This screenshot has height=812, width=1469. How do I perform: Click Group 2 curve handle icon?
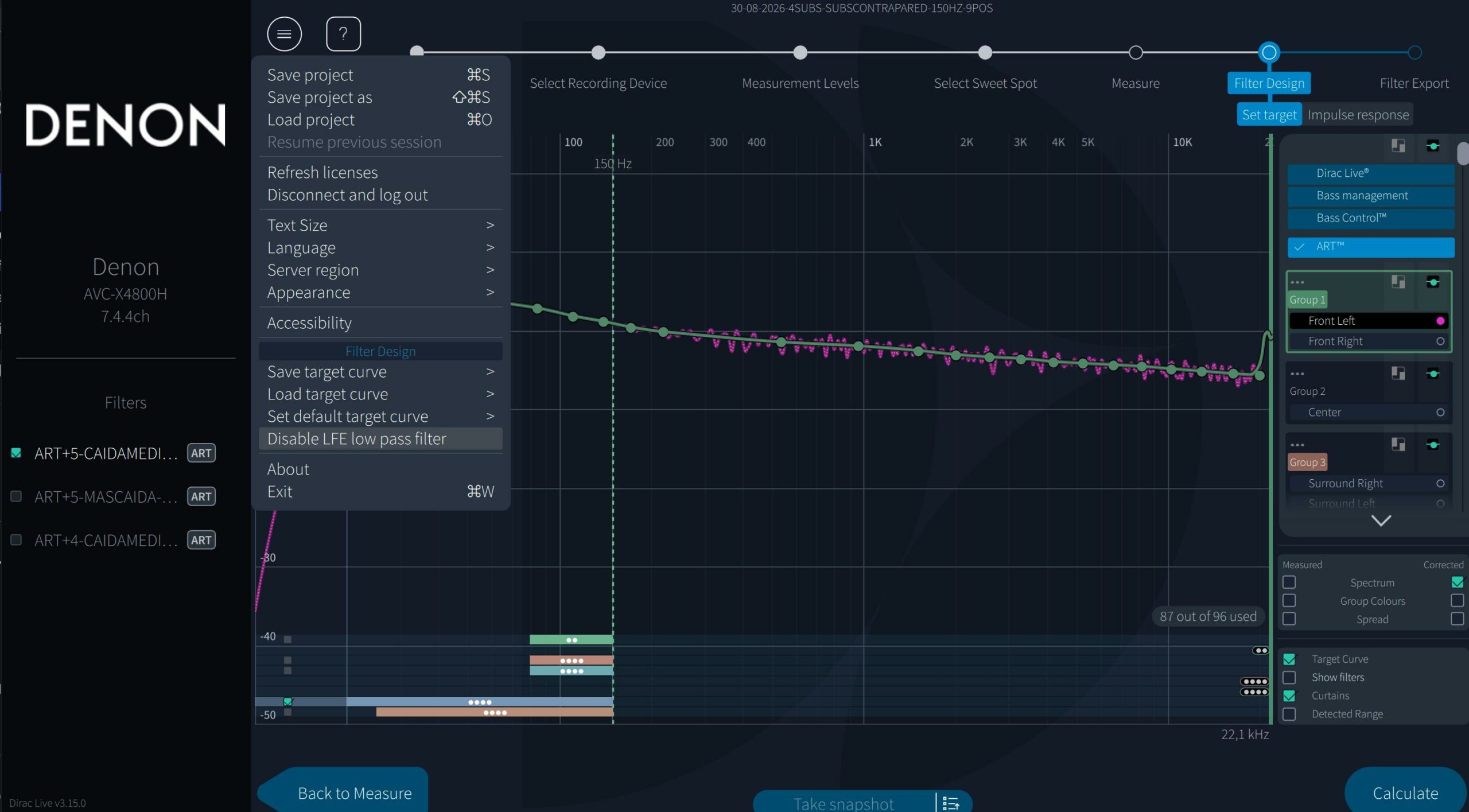coord(1433,374)
